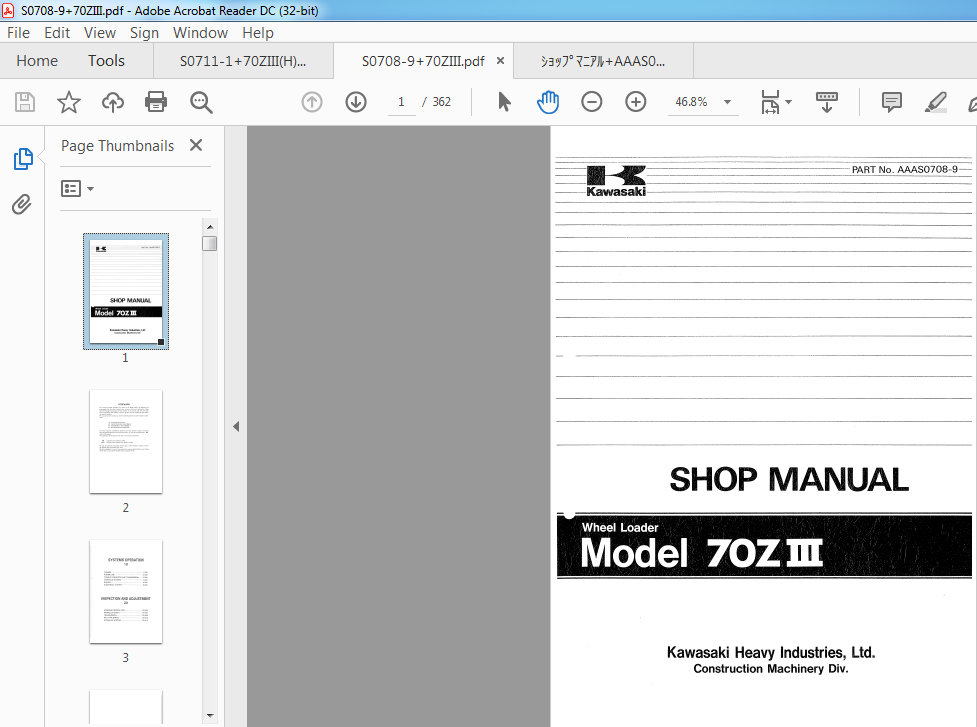Add a sticky note comment
The width and height of the screenshot is (977, 727).
click(x=892, y=102)
